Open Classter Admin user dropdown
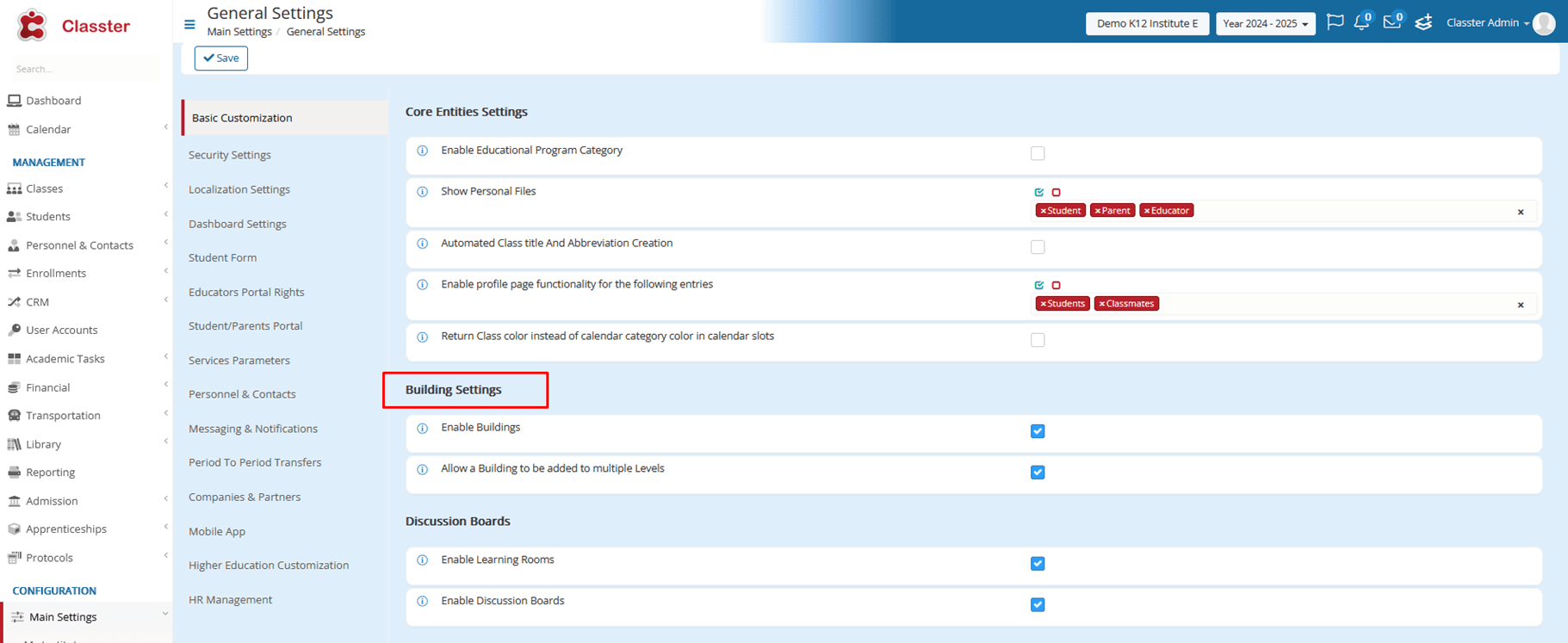This screenshot has height=643, width=1568. coord(1487,23)
